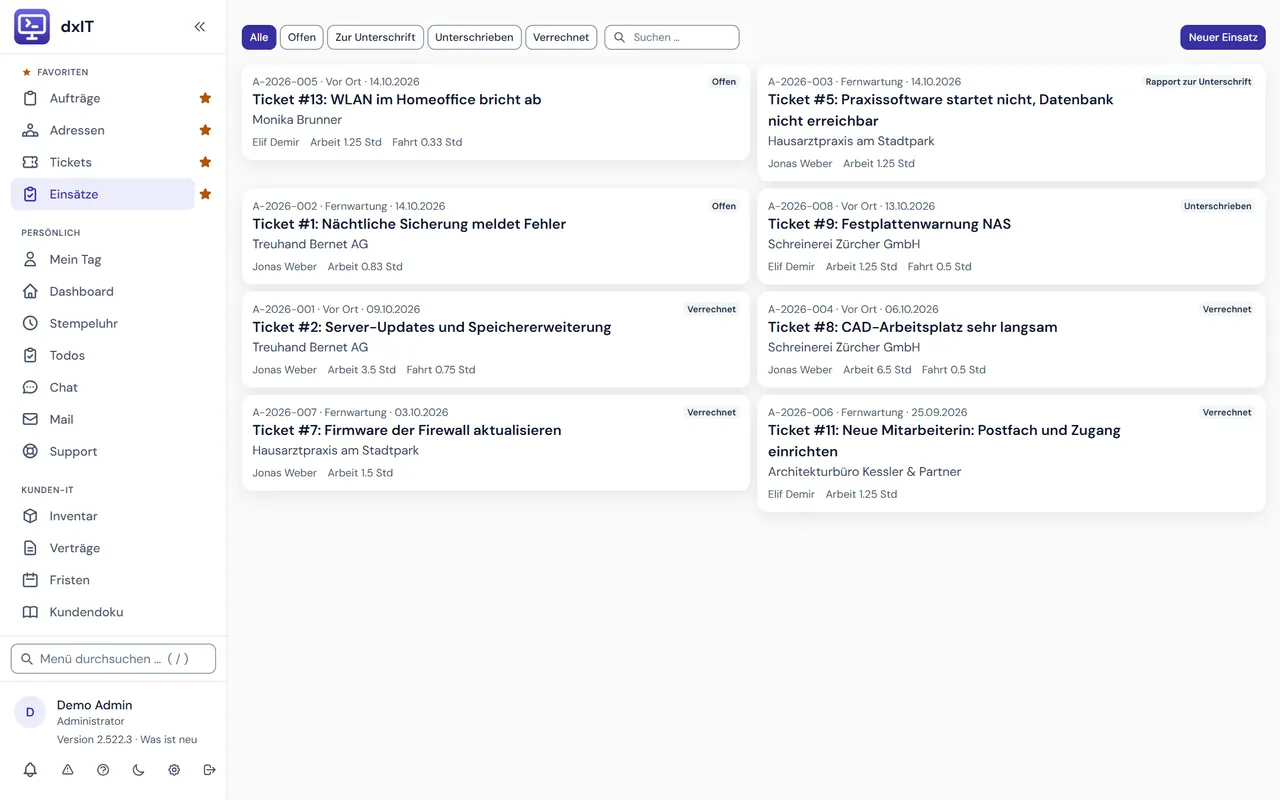Select the Verrechnet filter tab

561,37
